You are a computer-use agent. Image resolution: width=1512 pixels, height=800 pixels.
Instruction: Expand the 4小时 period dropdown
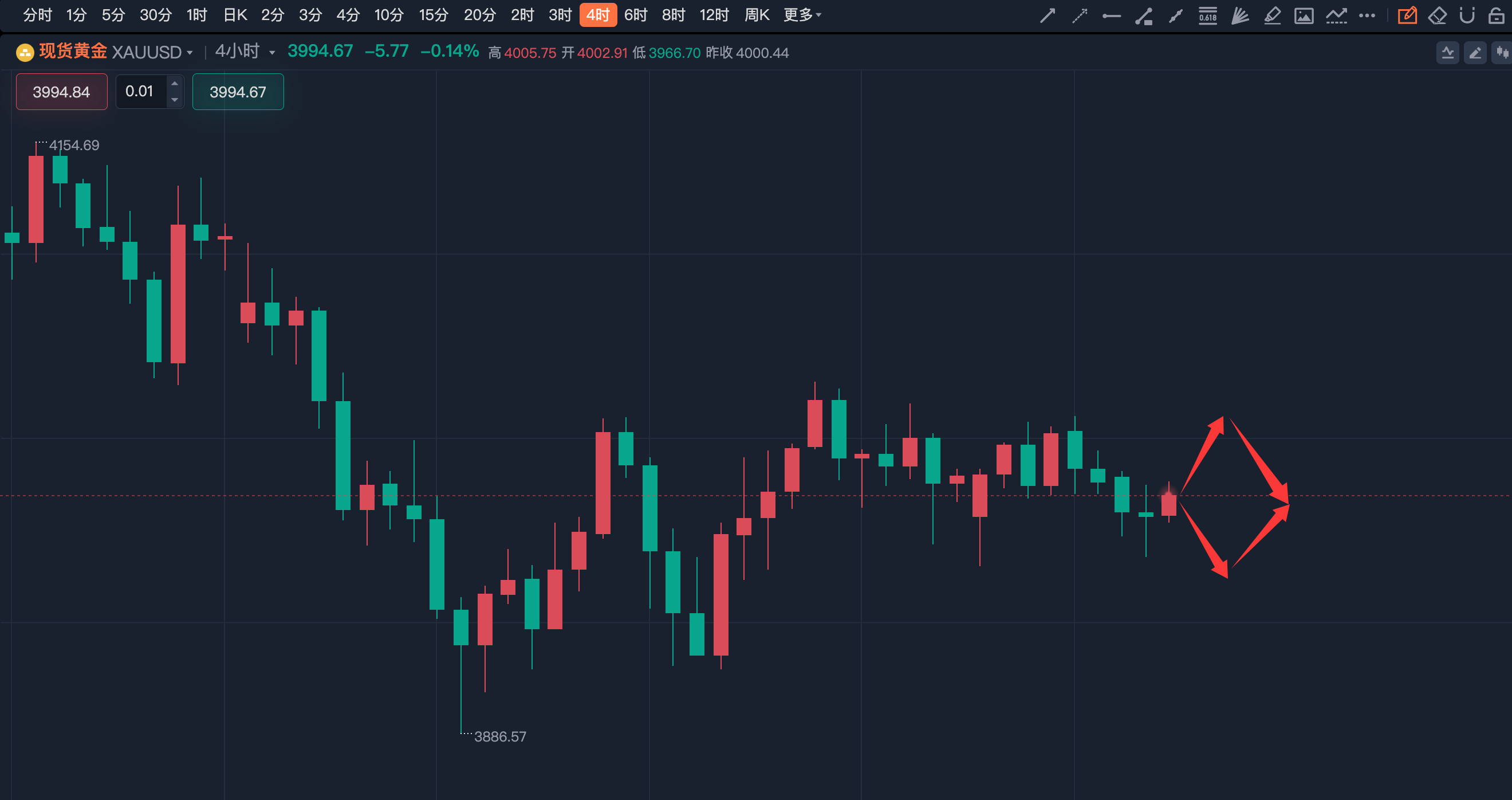[272, 53]
